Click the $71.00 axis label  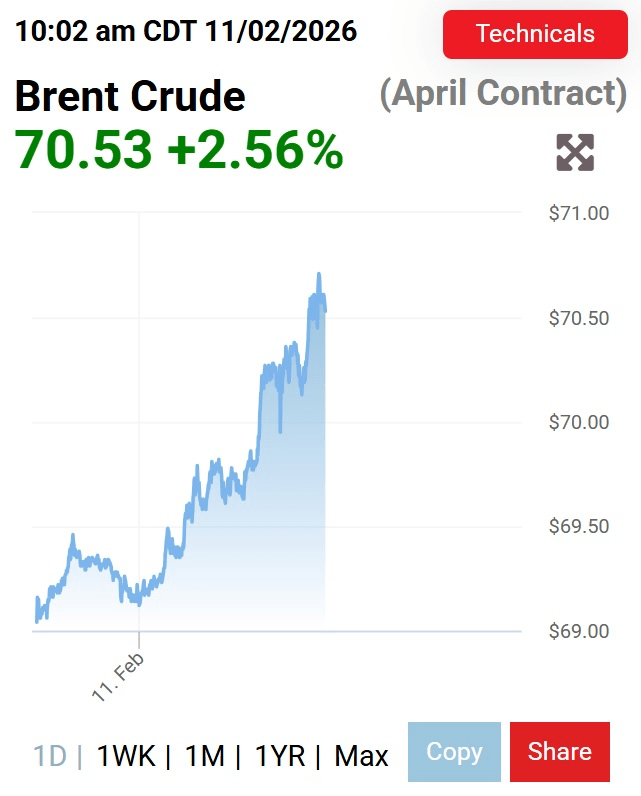[x=579, y=213]
